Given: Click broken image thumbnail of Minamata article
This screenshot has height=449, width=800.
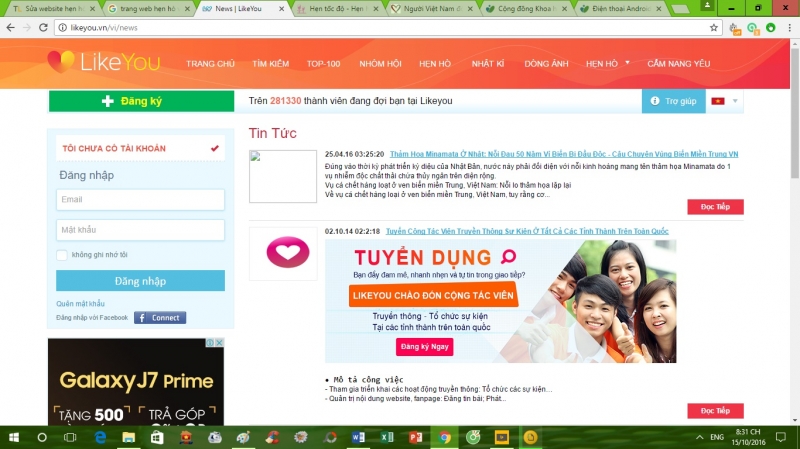Looking at the screenshot, I should click(x=283, y=176).
